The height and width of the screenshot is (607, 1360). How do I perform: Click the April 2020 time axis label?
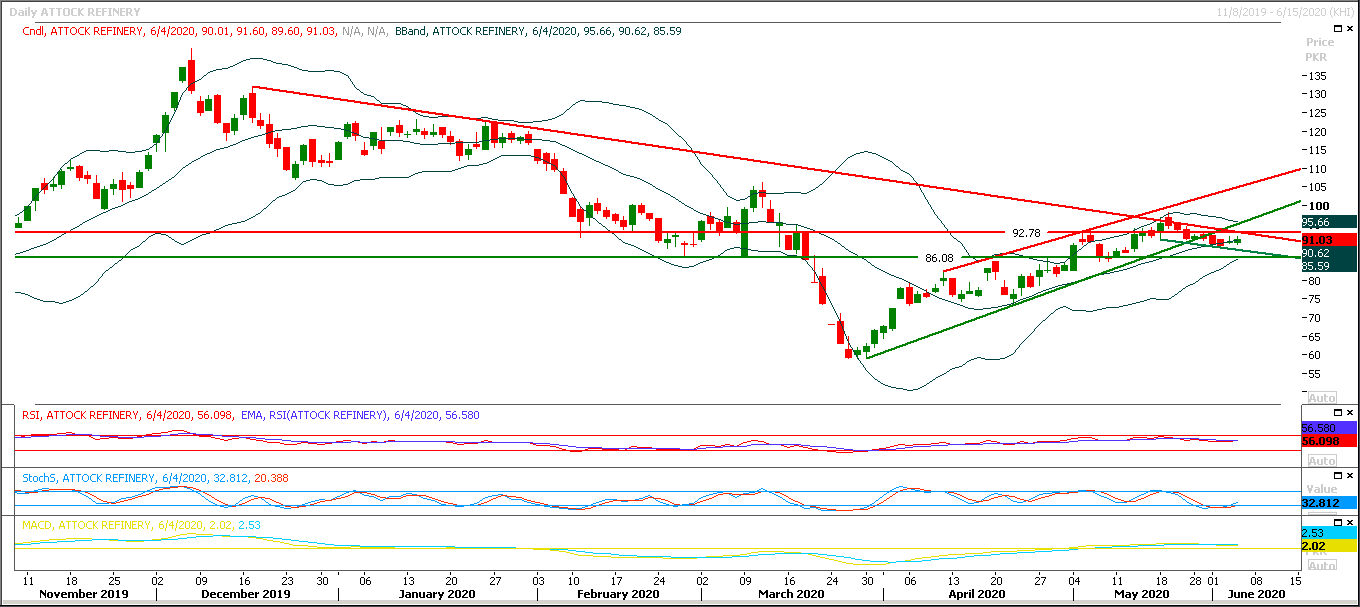coord(977,593)
